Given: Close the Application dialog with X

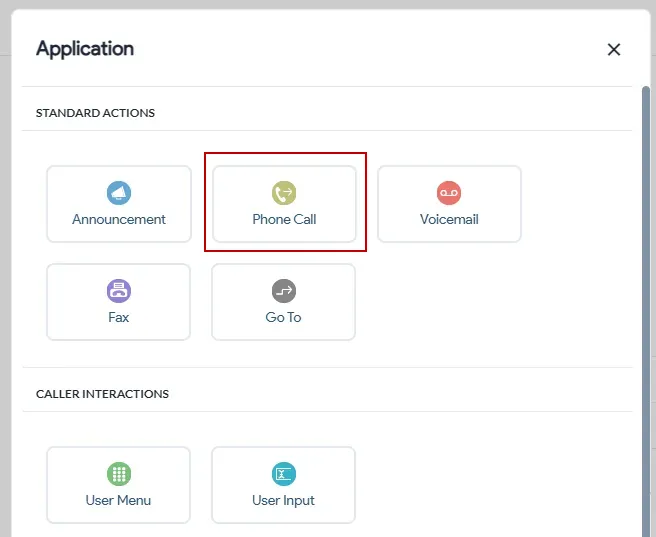Looking at the screenshot, I should 614,49.
